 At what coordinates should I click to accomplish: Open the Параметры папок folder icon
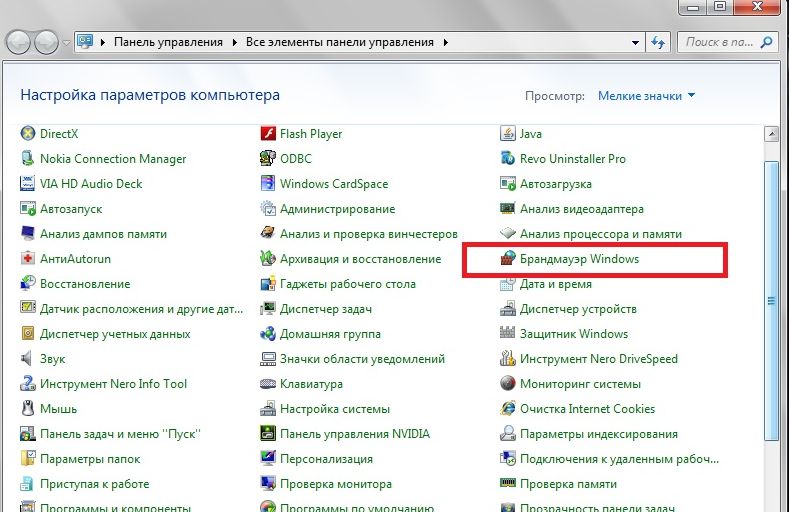(28, 459)
